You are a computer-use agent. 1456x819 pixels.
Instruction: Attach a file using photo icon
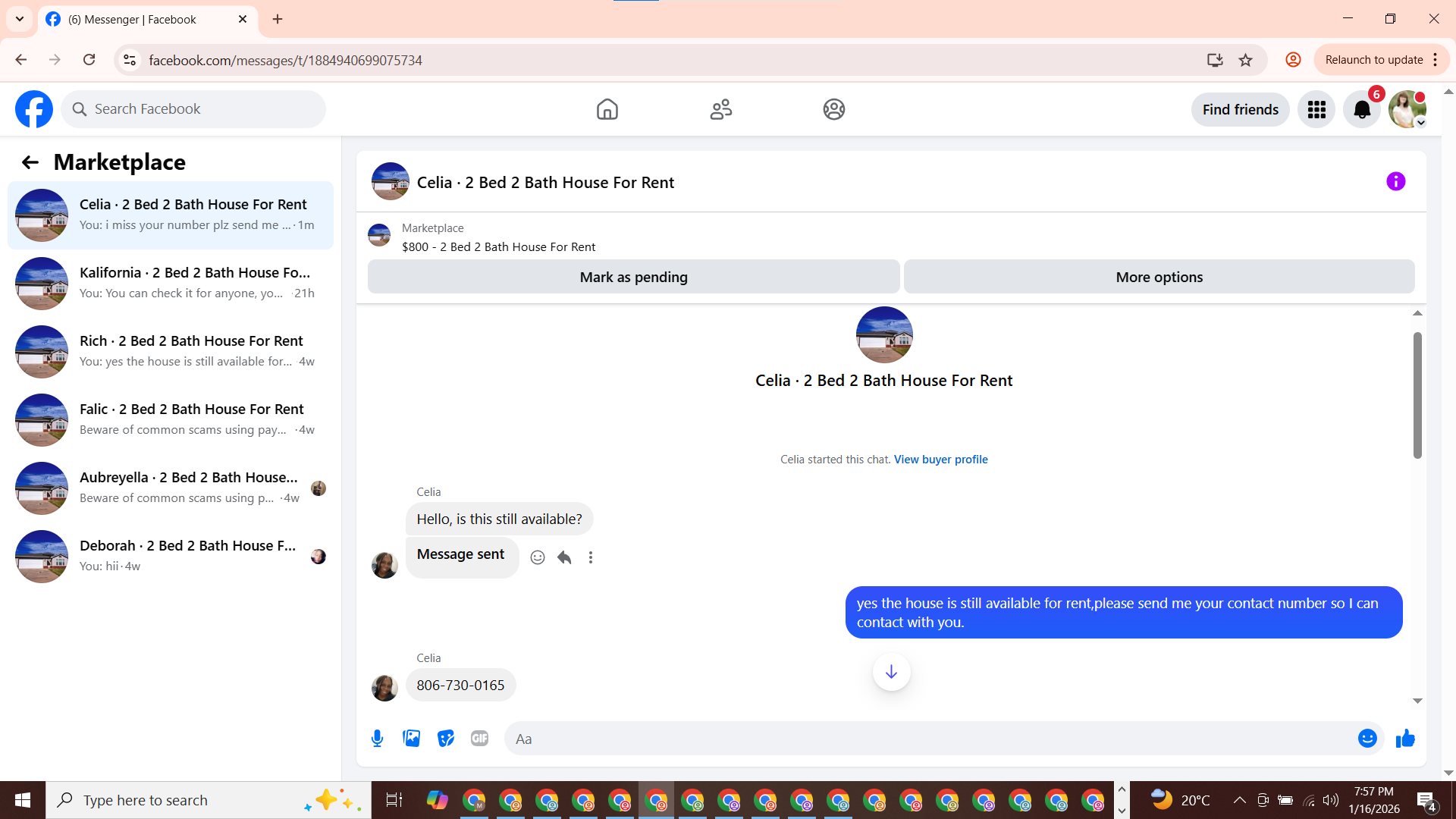(411, 739)
